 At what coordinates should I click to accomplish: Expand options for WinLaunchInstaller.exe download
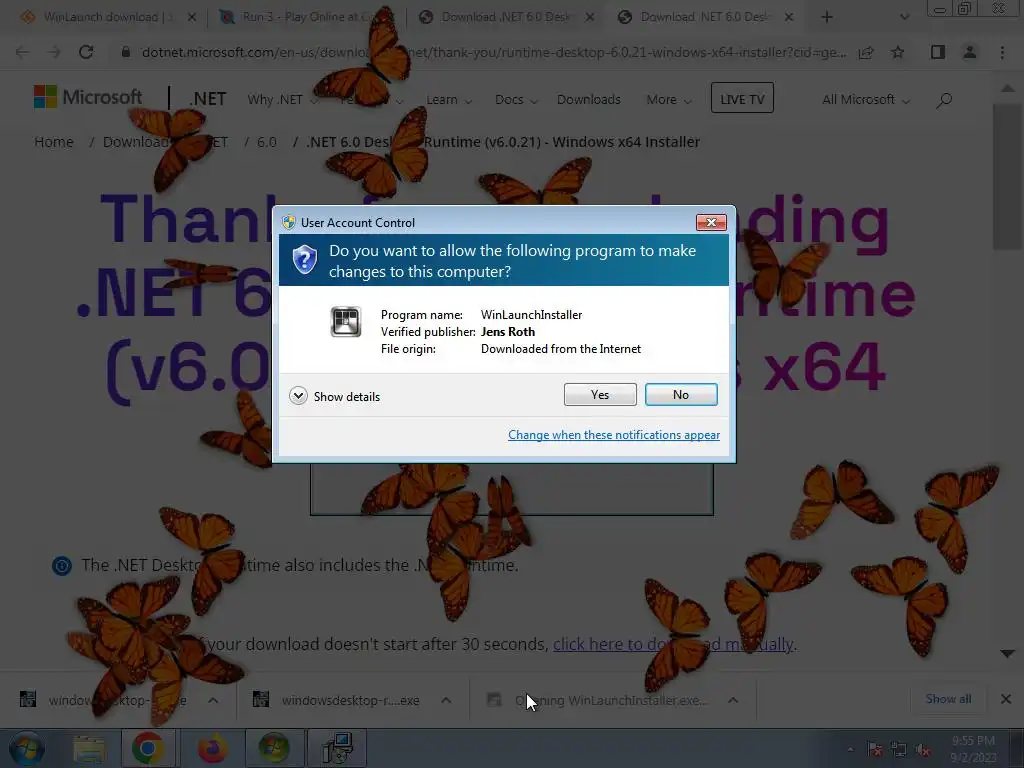tap(733, 700)
